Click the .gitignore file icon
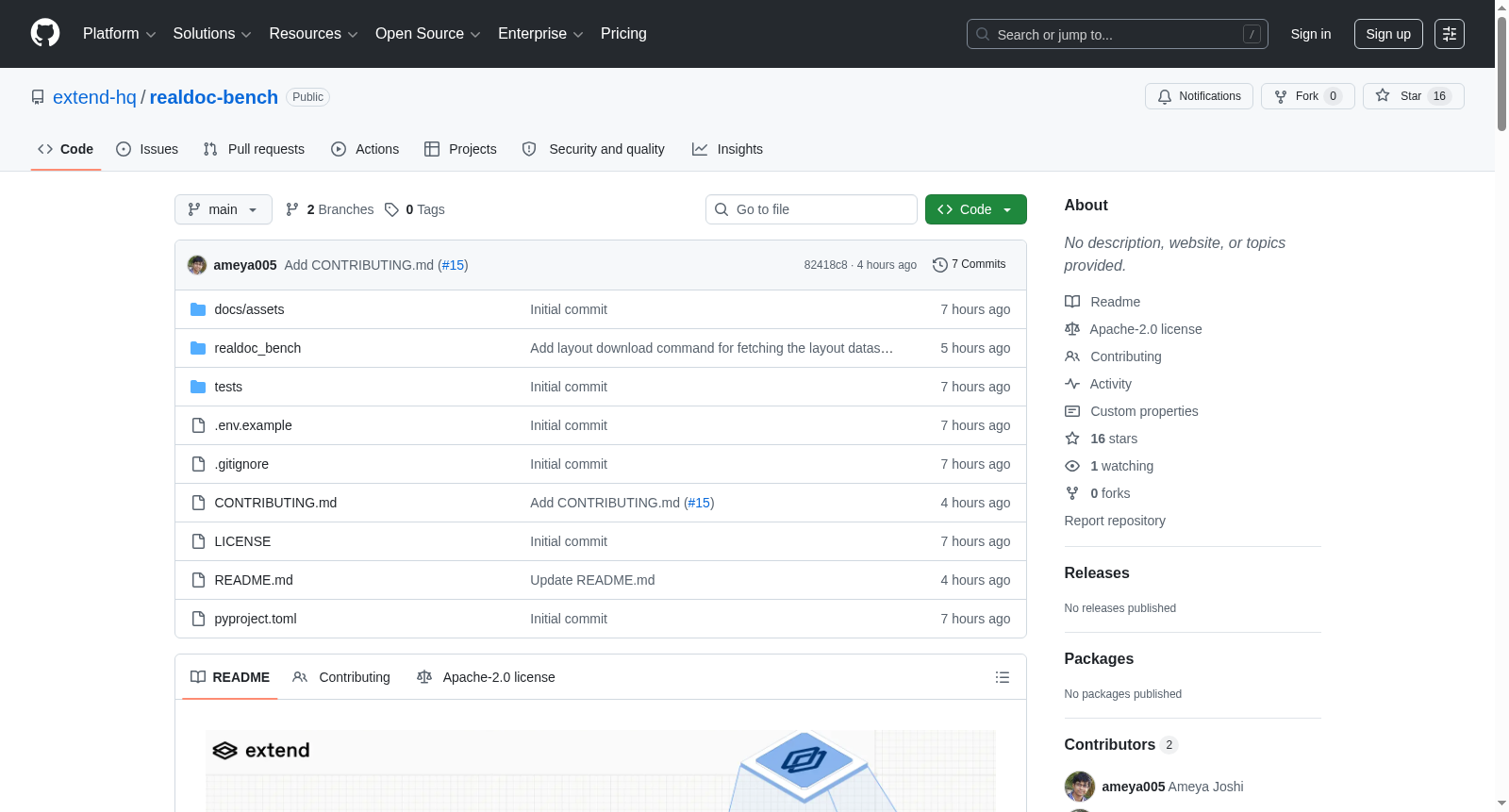1509x812 pixels. coord(198,464)
